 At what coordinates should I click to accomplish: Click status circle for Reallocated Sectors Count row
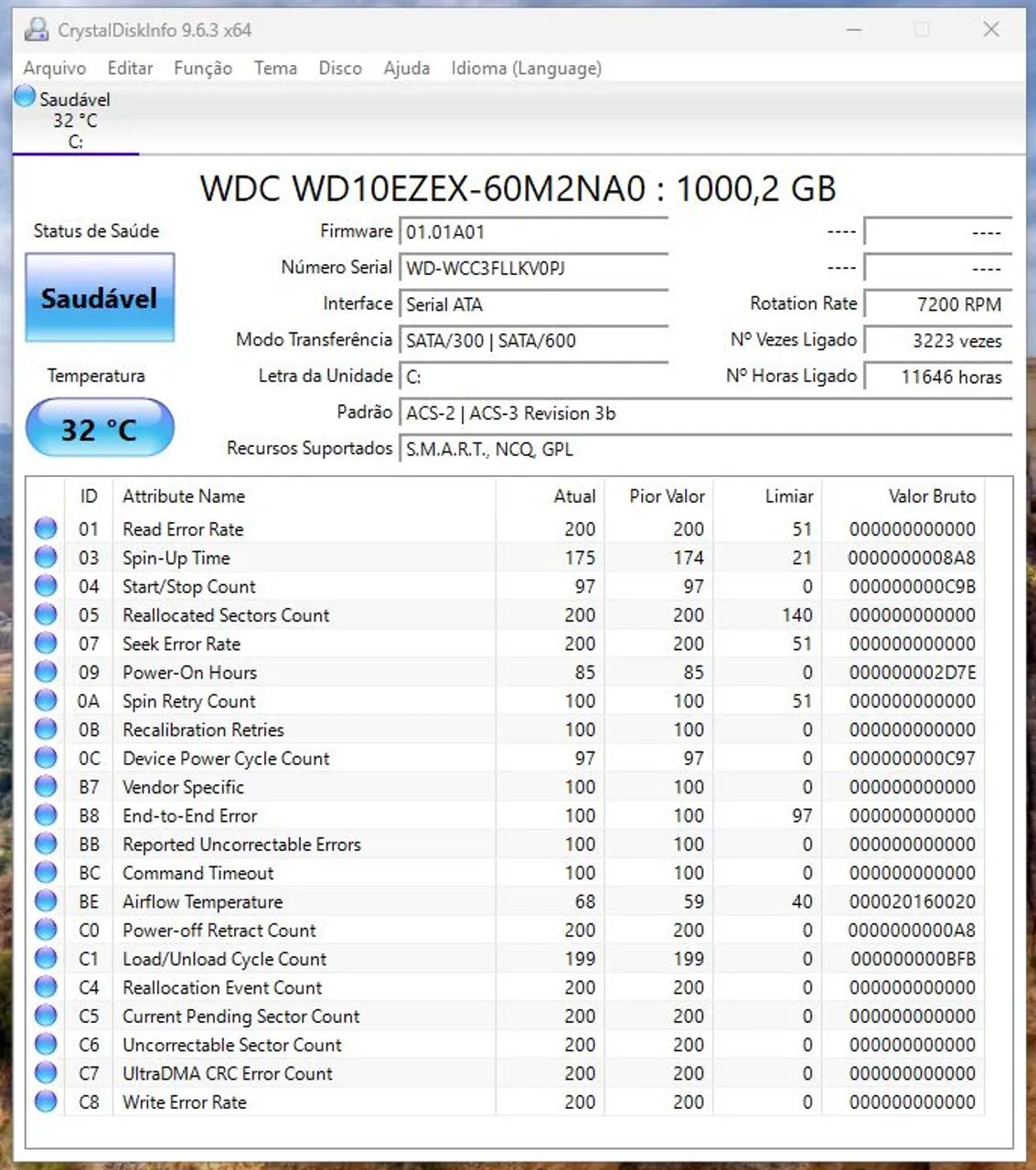point(46,614)
